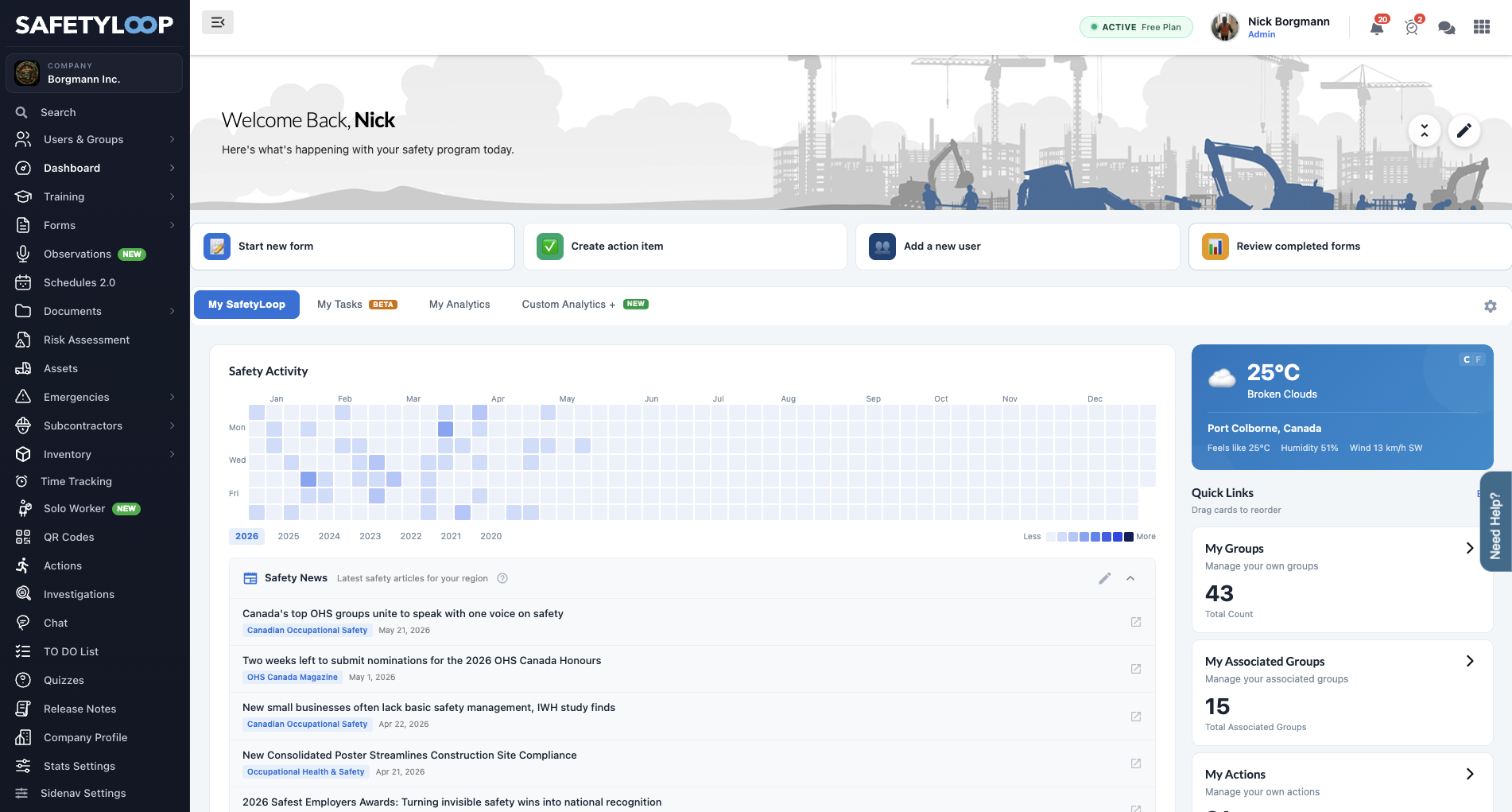The width and height of the screenshot is (1512, 812).
Task: Open external link for Consolidated Poster article
Action: pyautogui.click(x=1136, y=763)
